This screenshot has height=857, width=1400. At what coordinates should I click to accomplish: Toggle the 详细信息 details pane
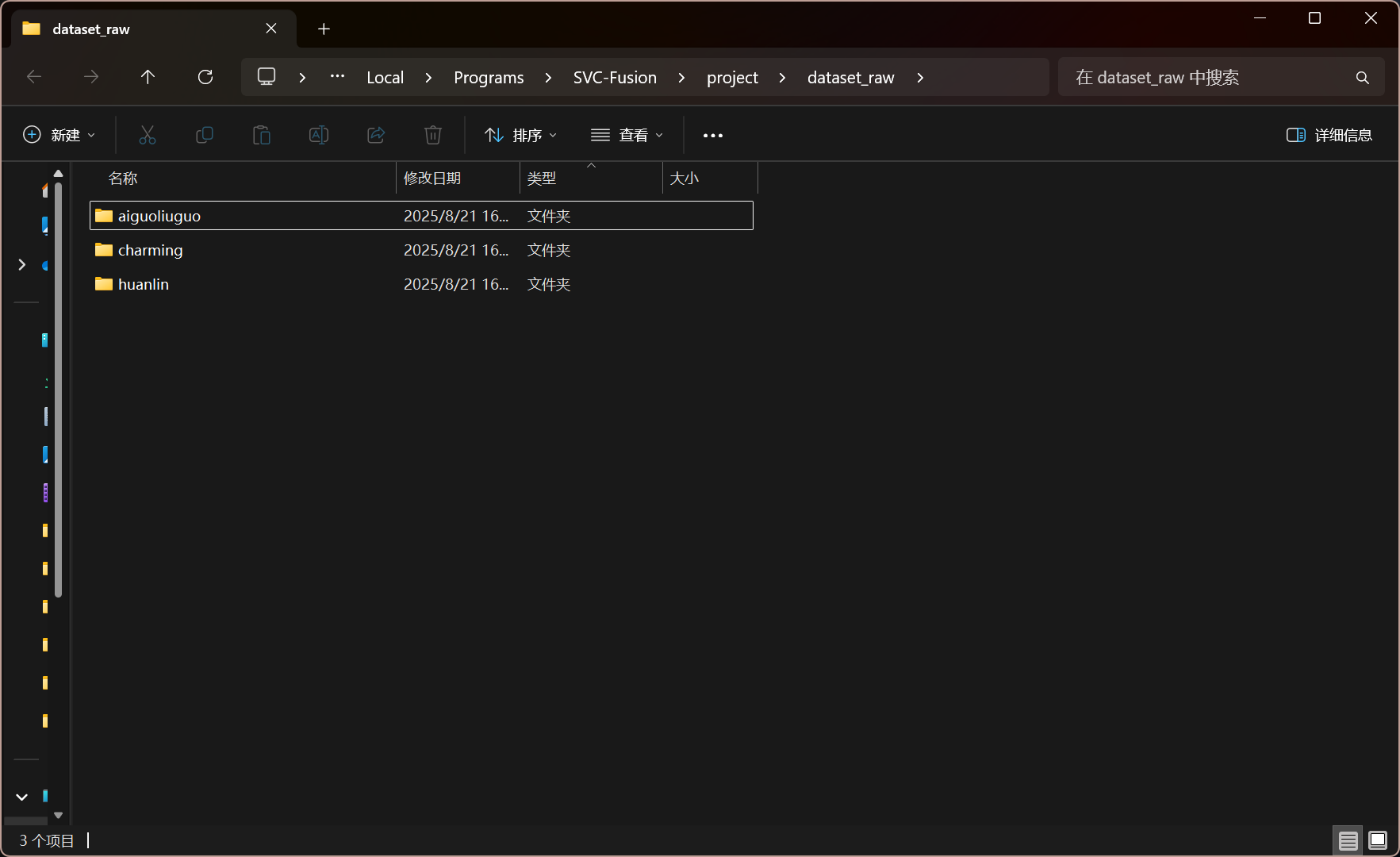[1329, 135]
